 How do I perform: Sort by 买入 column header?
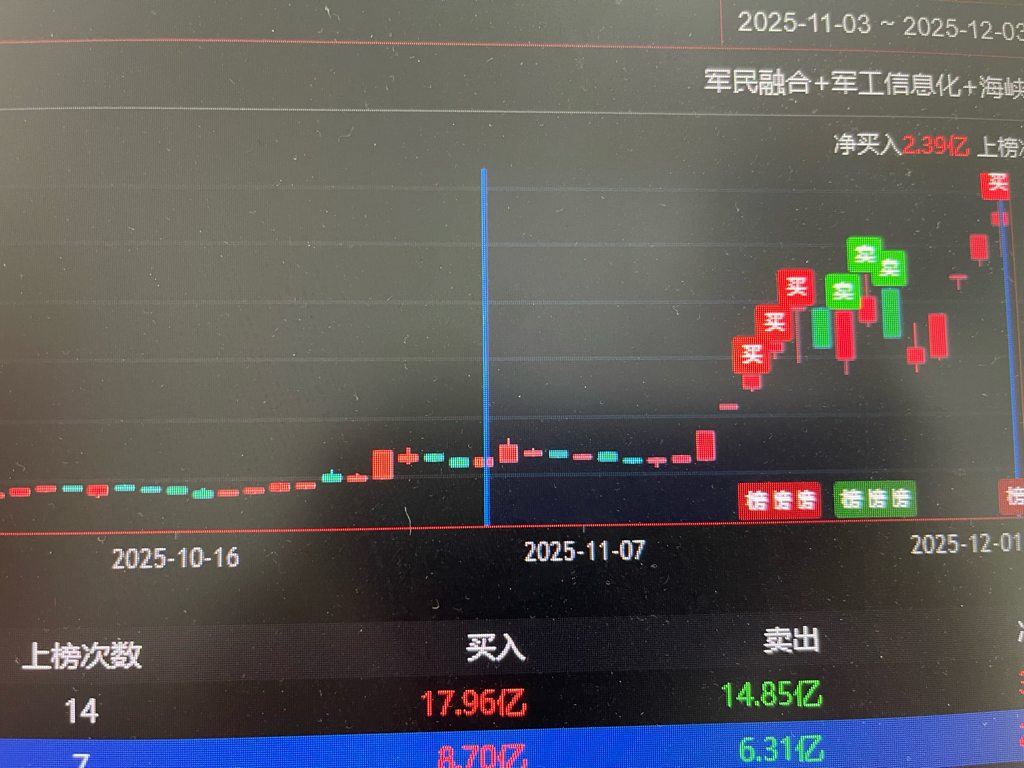point(496,648)
